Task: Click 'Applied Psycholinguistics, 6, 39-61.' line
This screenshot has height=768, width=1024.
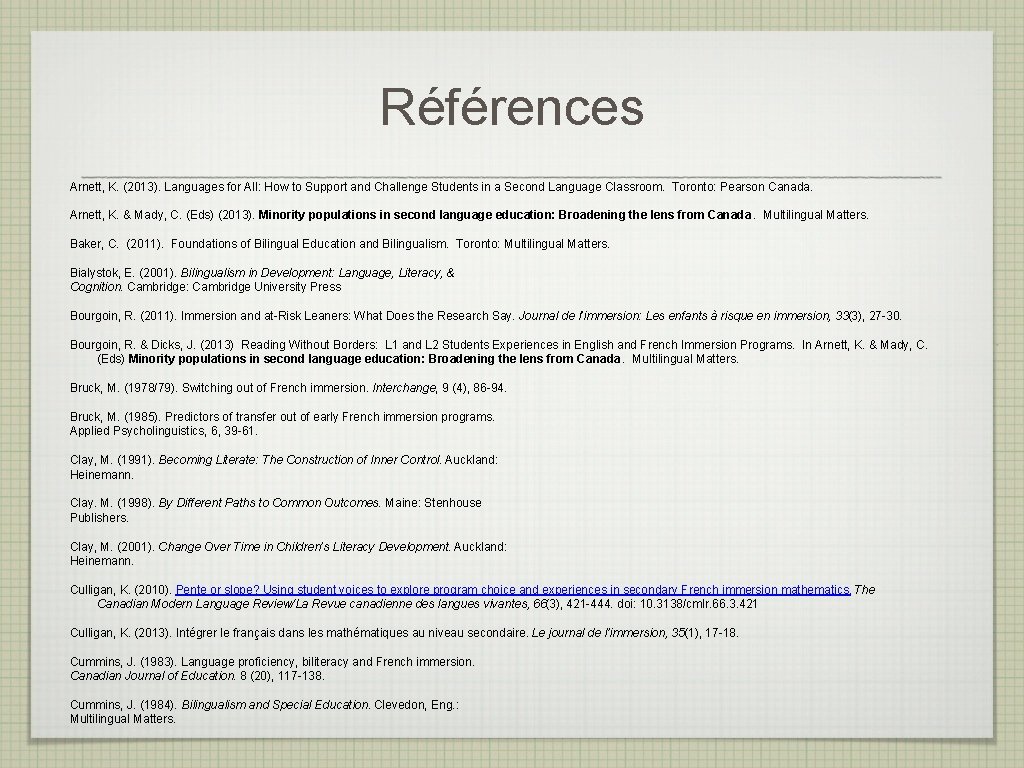Action: [164, 431]
